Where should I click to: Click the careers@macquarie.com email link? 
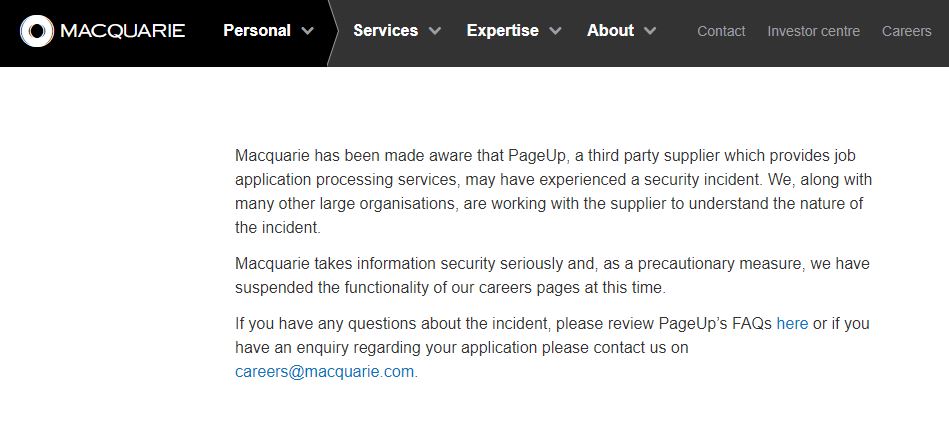point(324,372)
